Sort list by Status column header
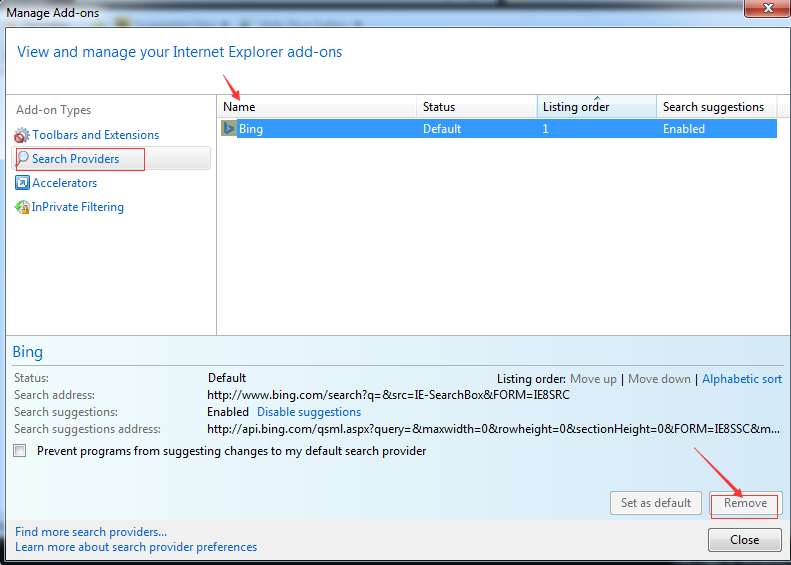The width and height of the screenshot is (791, 565). (x=477, y=106)
